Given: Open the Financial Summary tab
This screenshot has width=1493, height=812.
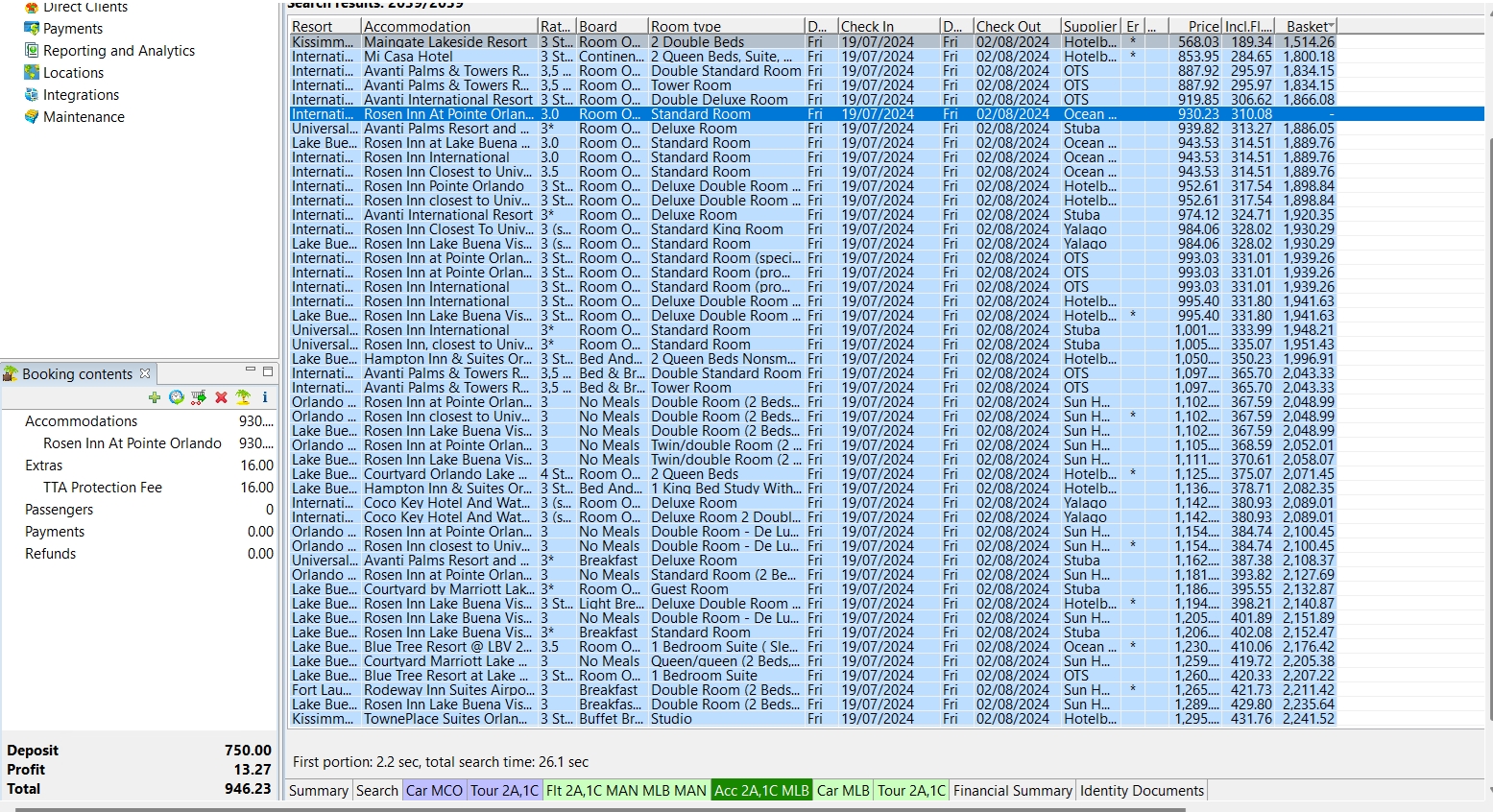Looking at the screenshot, I should point(1013,791).
